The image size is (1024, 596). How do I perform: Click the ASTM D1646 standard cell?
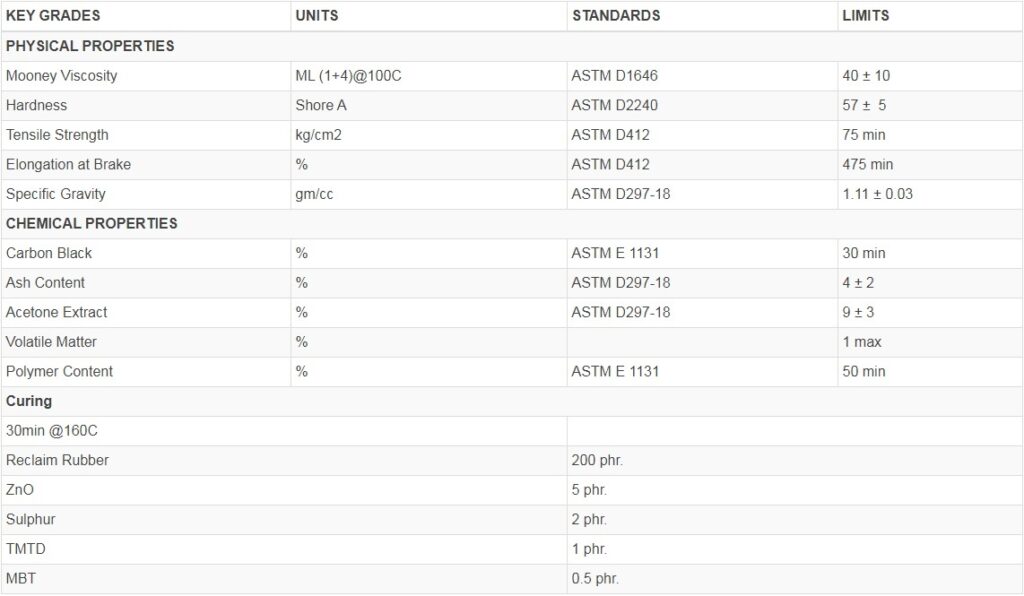(614, 76)
